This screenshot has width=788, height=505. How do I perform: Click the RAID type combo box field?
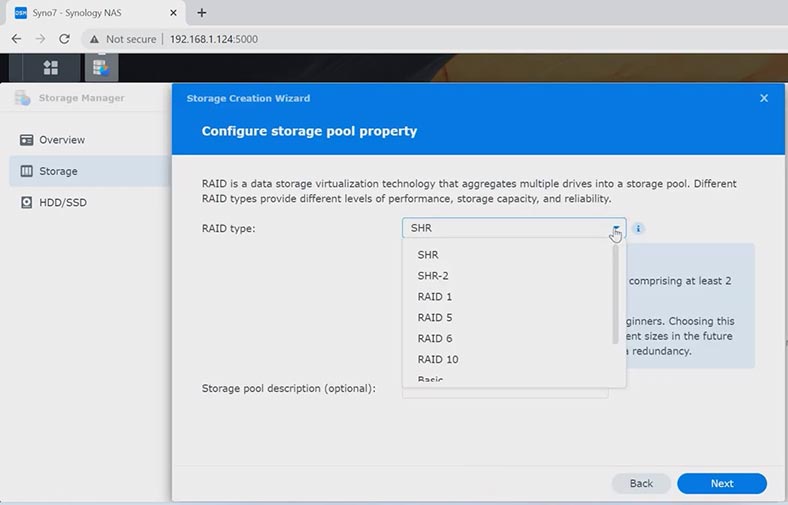514,228
